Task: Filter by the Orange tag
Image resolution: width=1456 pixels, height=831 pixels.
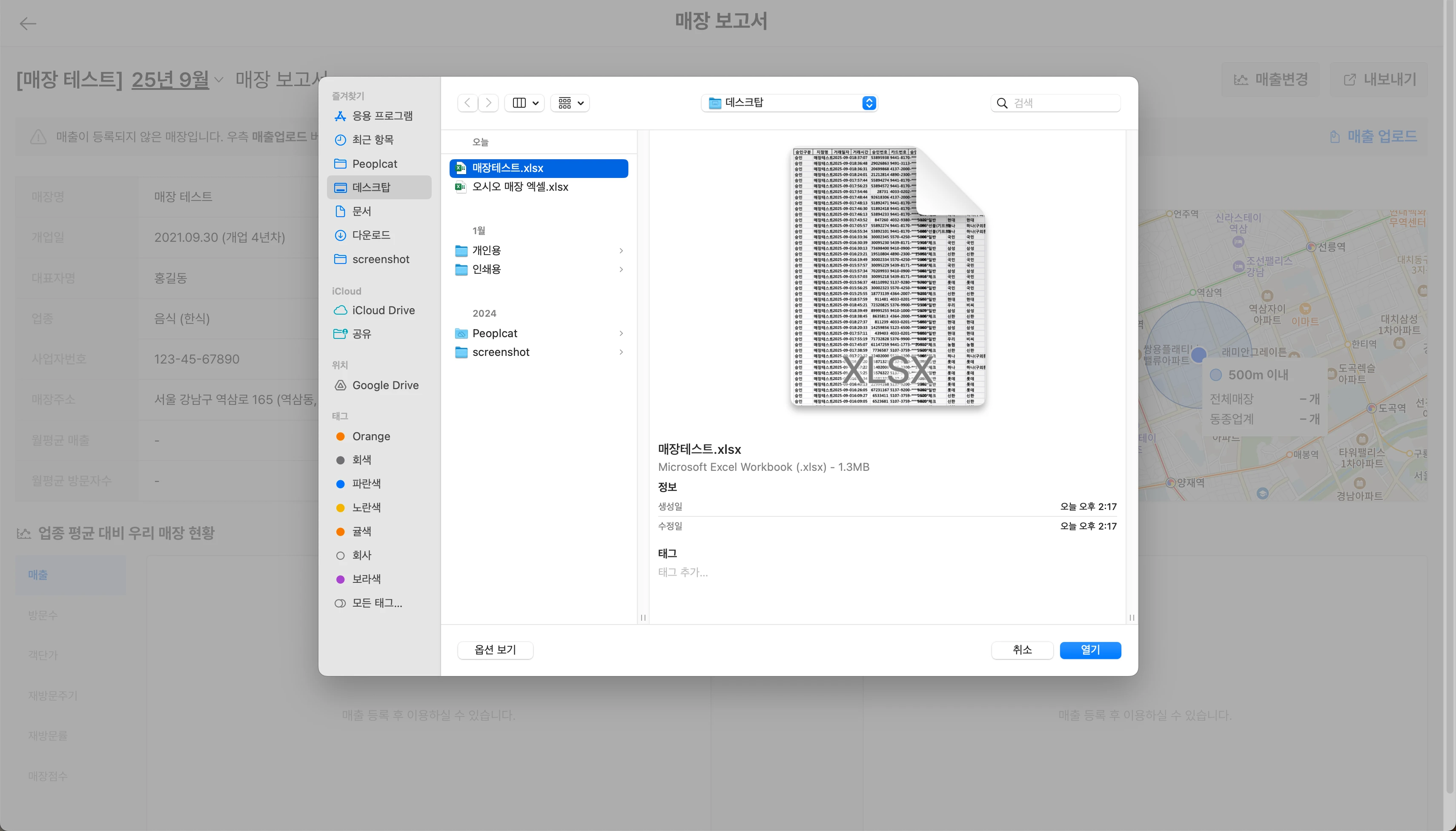Action: pyautogui.click(x=371, y=436)
